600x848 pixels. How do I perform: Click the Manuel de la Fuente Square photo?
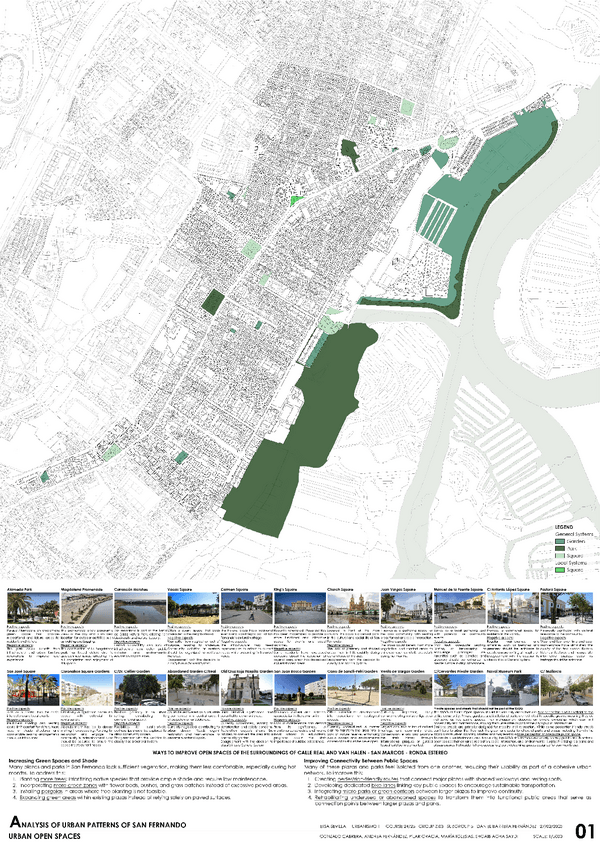pyautogui.click(x=460, y=608)
